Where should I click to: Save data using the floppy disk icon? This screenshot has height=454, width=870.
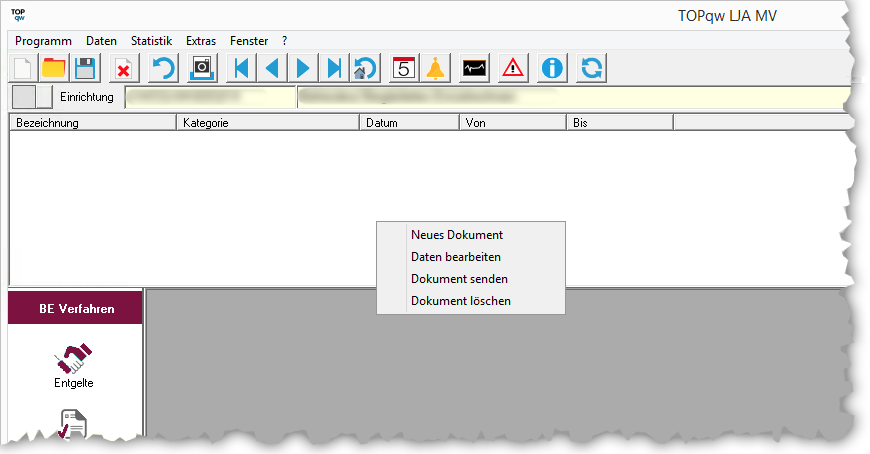point(85,68)
